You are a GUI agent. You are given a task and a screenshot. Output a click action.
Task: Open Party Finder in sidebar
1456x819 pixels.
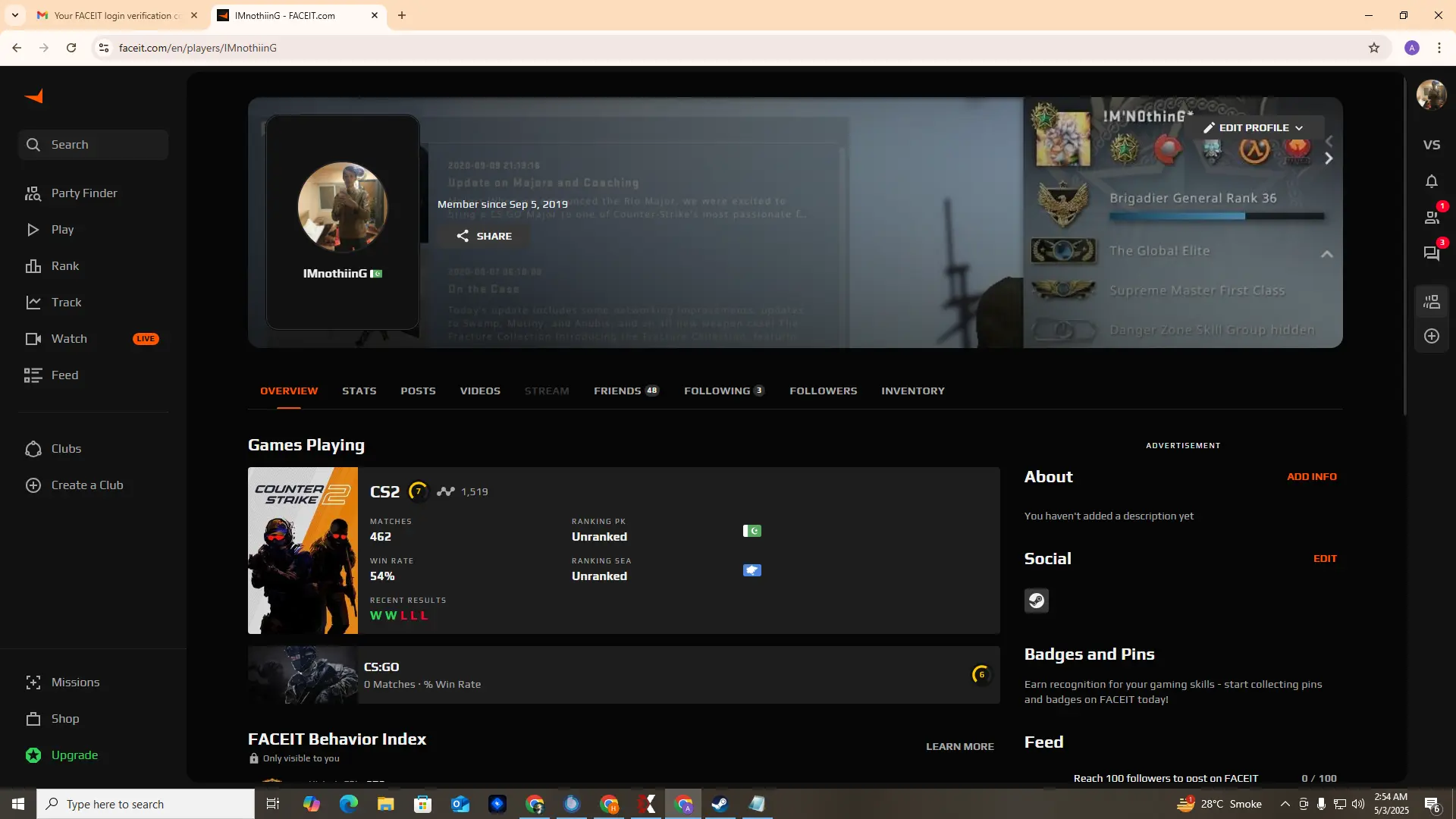tap(83, 193)
